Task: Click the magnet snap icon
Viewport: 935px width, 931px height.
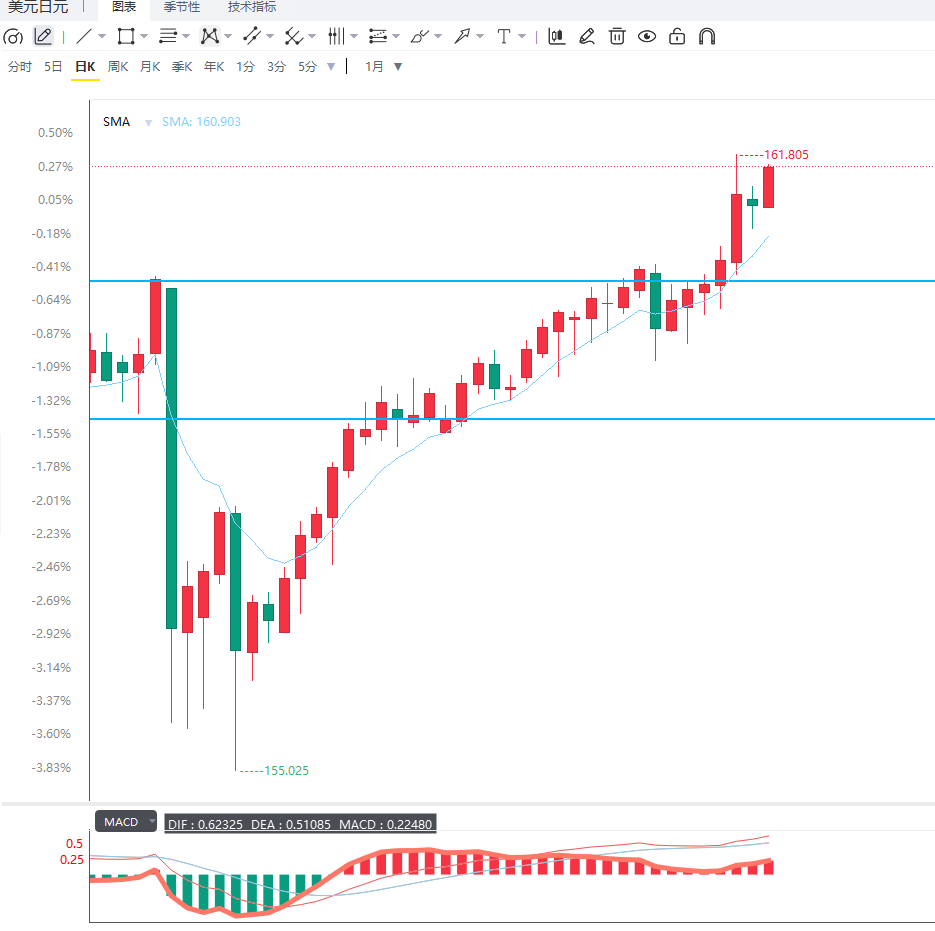Action: tap(707, 36)
